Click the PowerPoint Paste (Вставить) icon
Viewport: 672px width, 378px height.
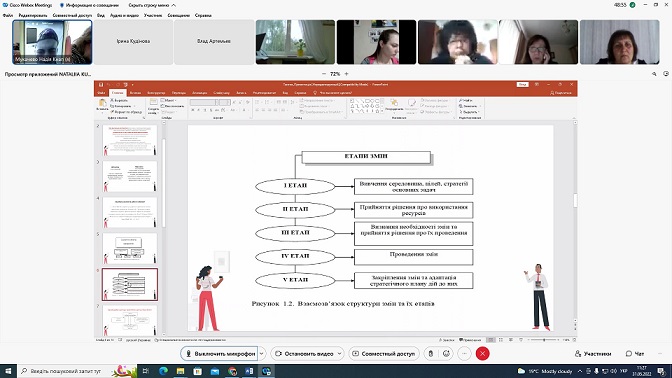point(102,103)
